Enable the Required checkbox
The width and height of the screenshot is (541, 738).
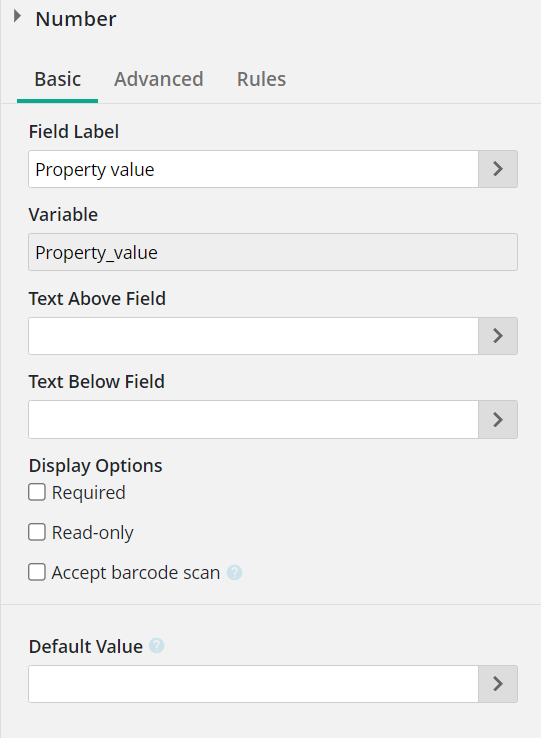click(x=37, y=492)
